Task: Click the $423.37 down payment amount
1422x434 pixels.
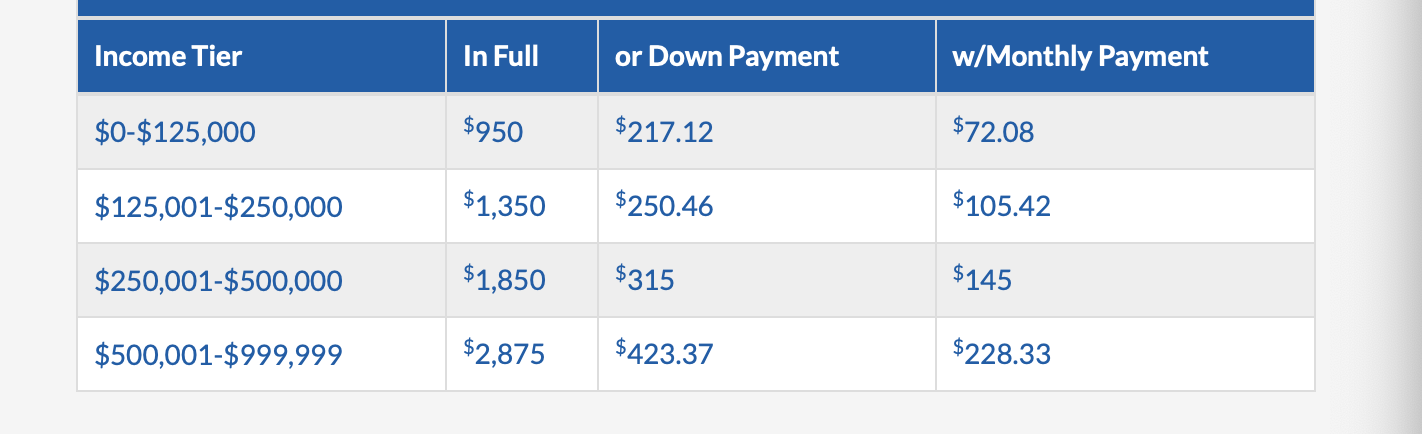Action: [x=664, y=353]
